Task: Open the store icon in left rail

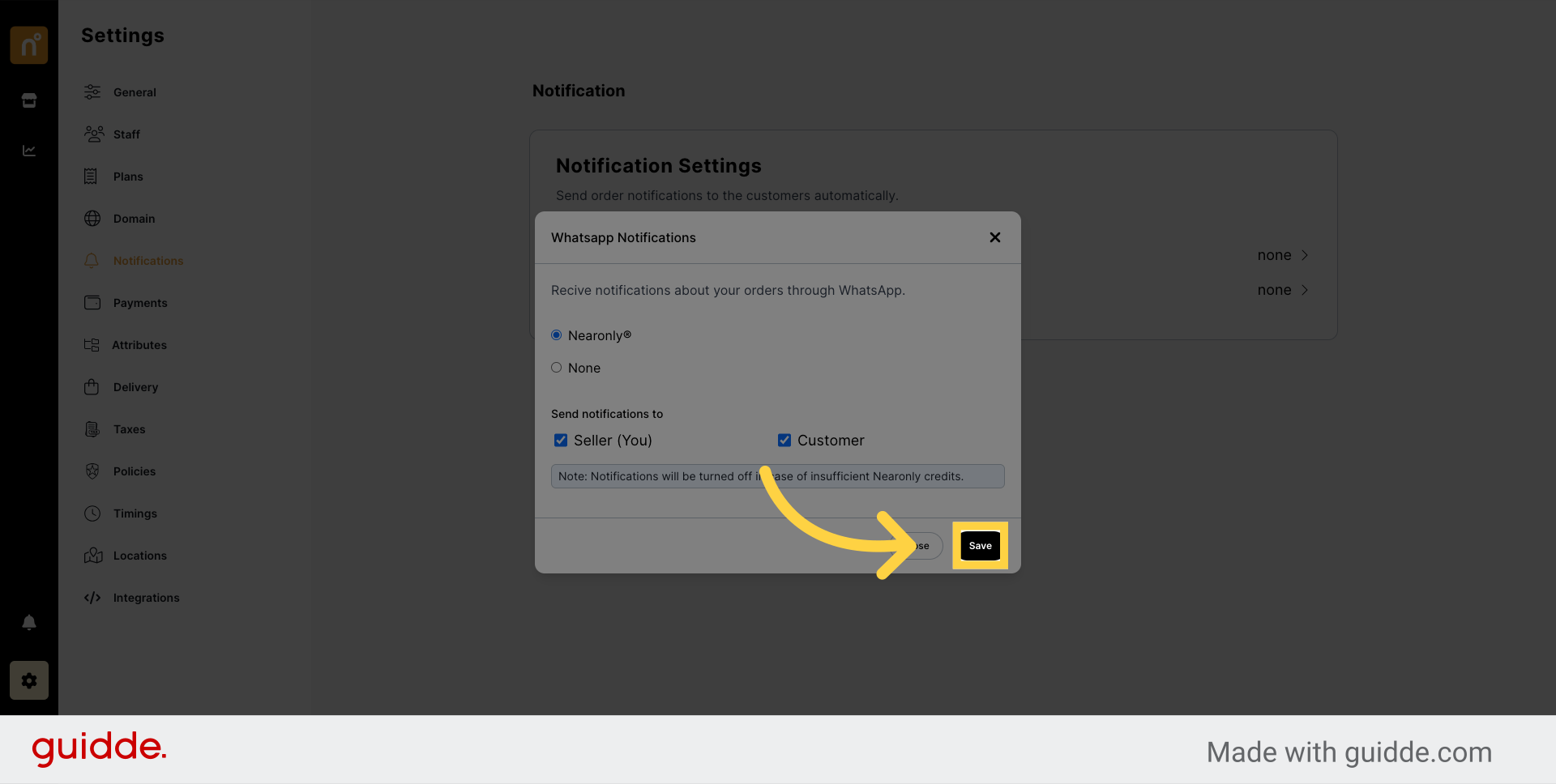Action: pos(29,100)
